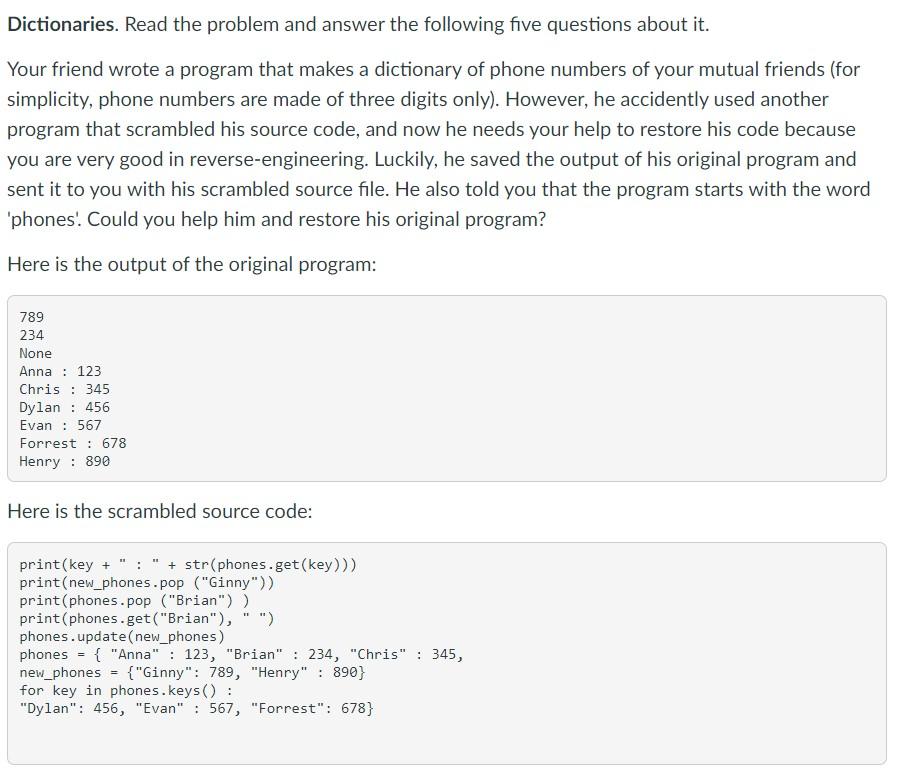
Task: Click the 'new_phones = {' assignment line
Action: (192, 672)
